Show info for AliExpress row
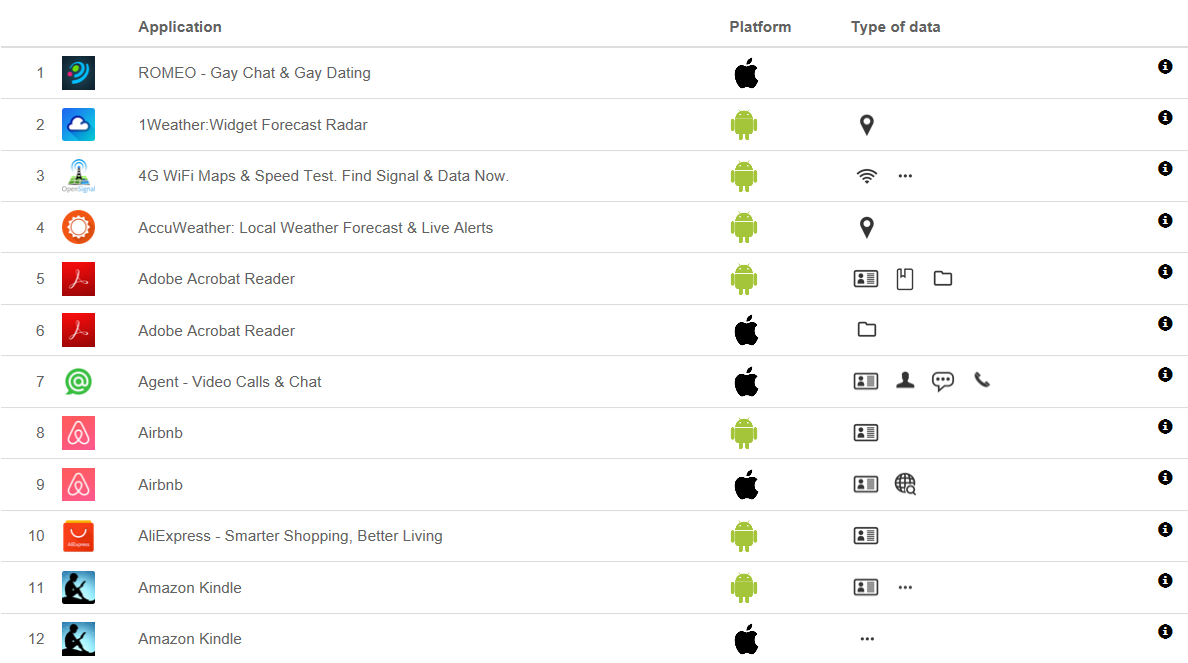This screenshot has height=663, width=1188. coord(1165,529)
